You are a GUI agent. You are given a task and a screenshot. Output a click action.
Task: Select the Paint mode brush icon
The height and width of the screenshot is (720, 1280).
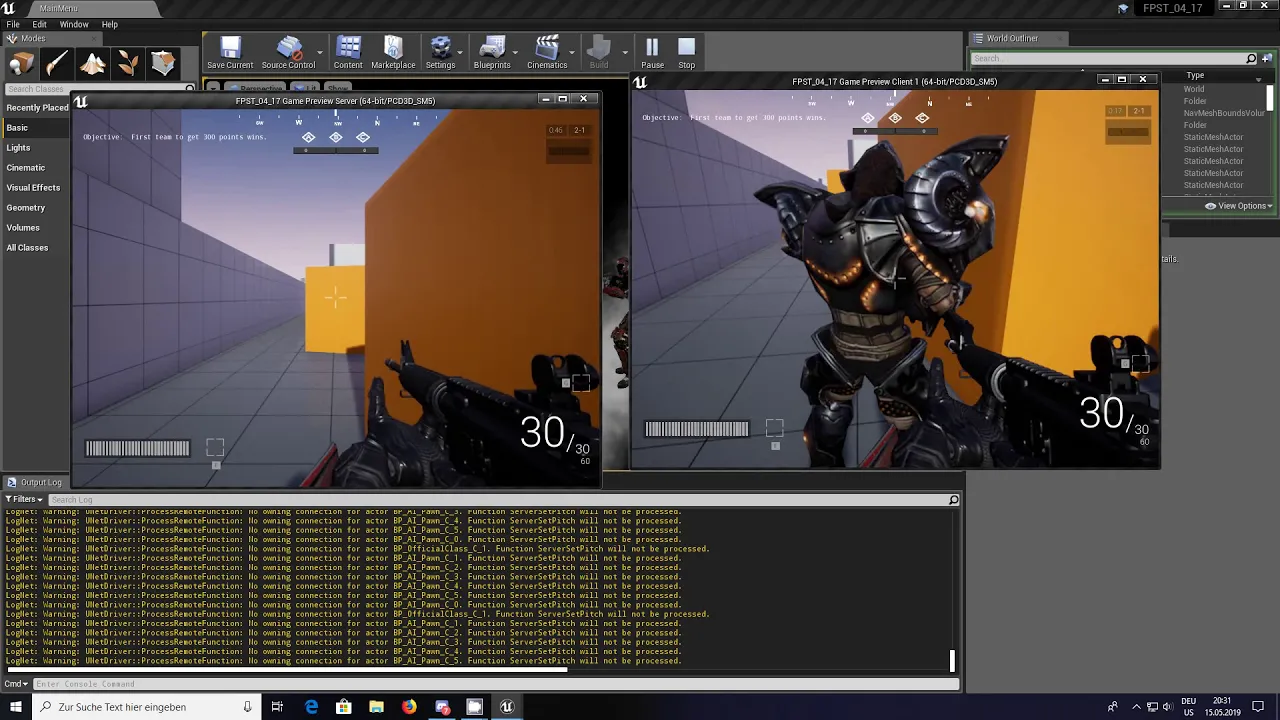[57, 64]
